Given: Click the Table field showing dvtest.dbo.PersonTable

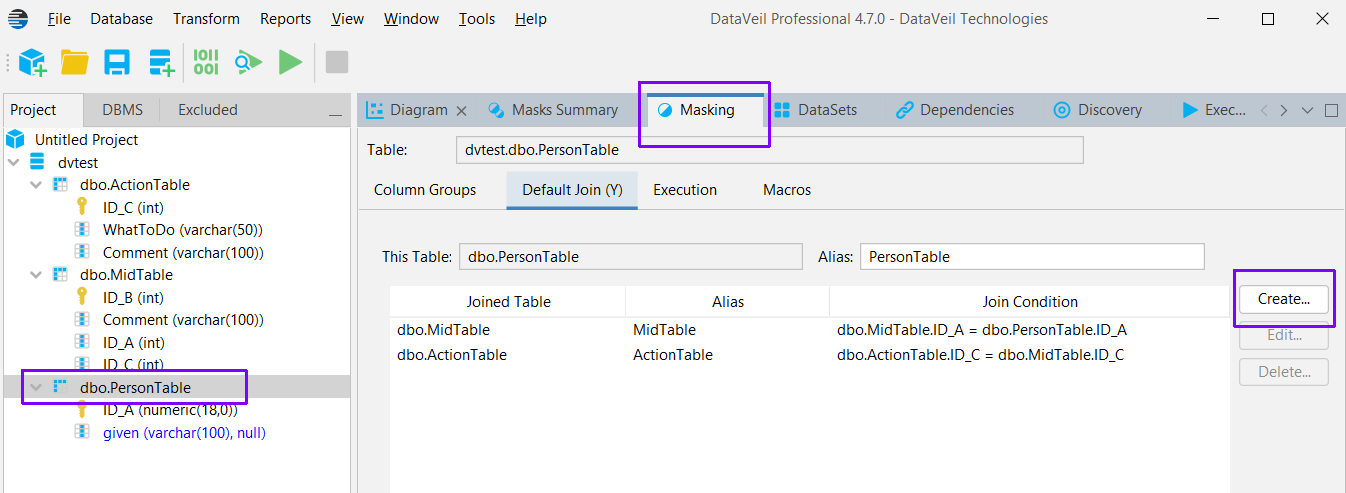Looking at the screenshot, I should click(769, 150).
